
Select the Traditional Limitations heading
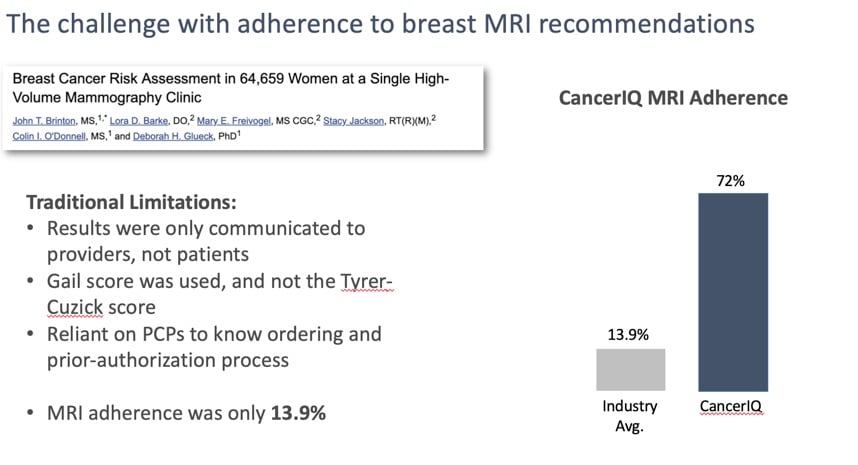pyautogui.click(x=131, y=202)
